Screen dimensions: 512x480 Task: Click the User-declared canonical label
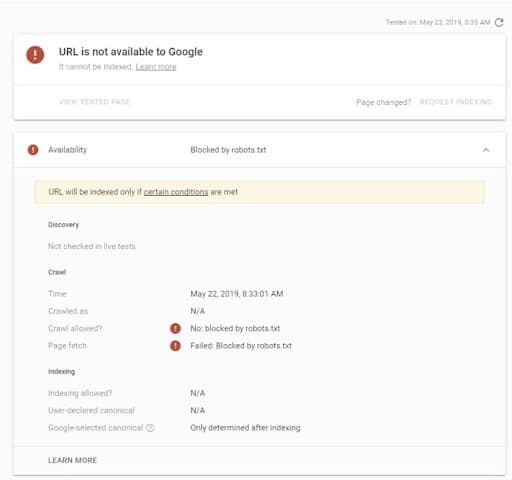point(91,411)
